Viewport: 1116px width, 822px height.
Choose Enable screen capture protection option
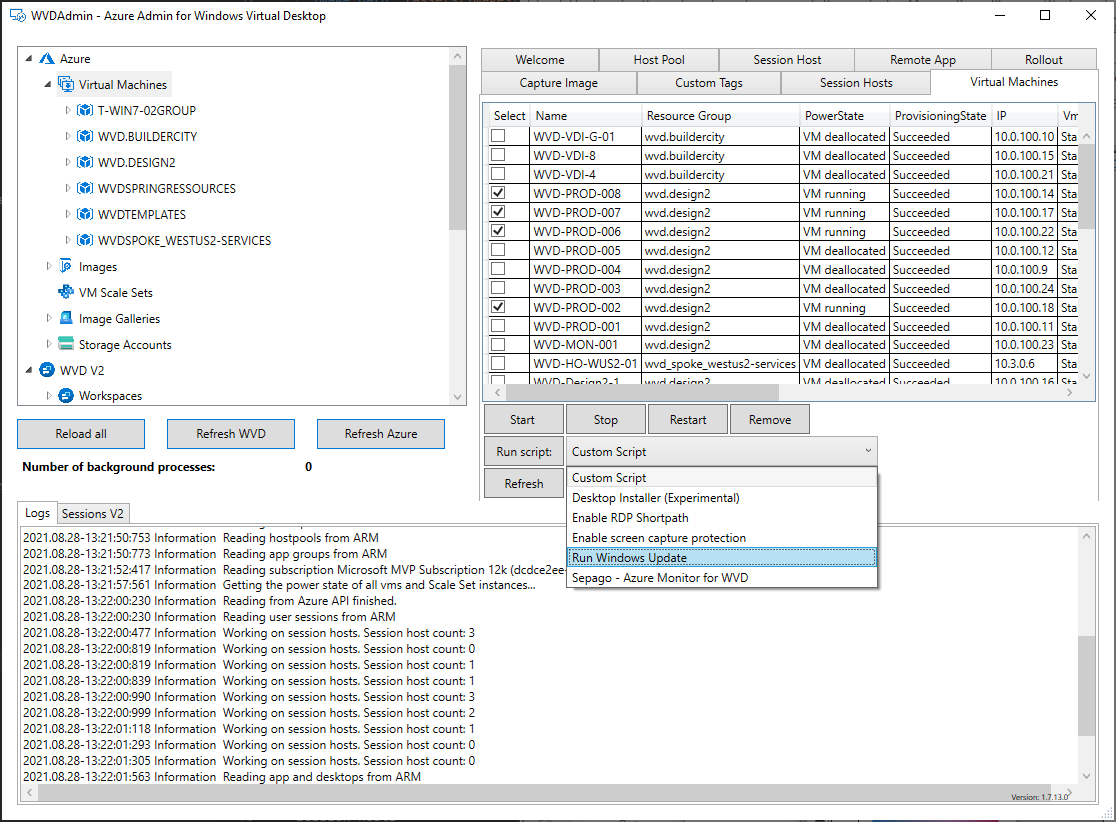click(x=722, y=538)
